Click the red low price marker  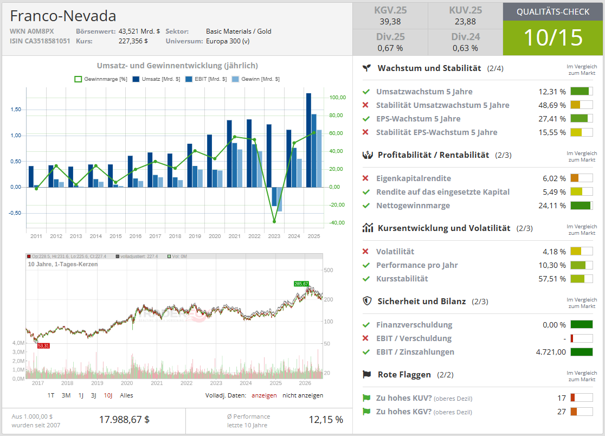point(43,346)
